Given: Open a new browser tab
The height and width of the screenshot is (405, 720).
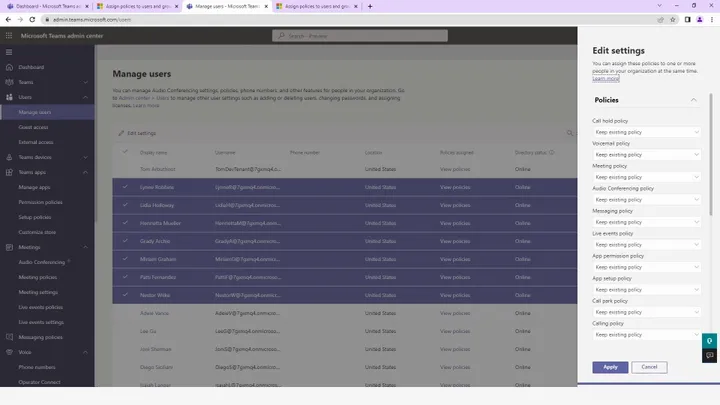Looking at the screenshot, I should pos(370,6).
